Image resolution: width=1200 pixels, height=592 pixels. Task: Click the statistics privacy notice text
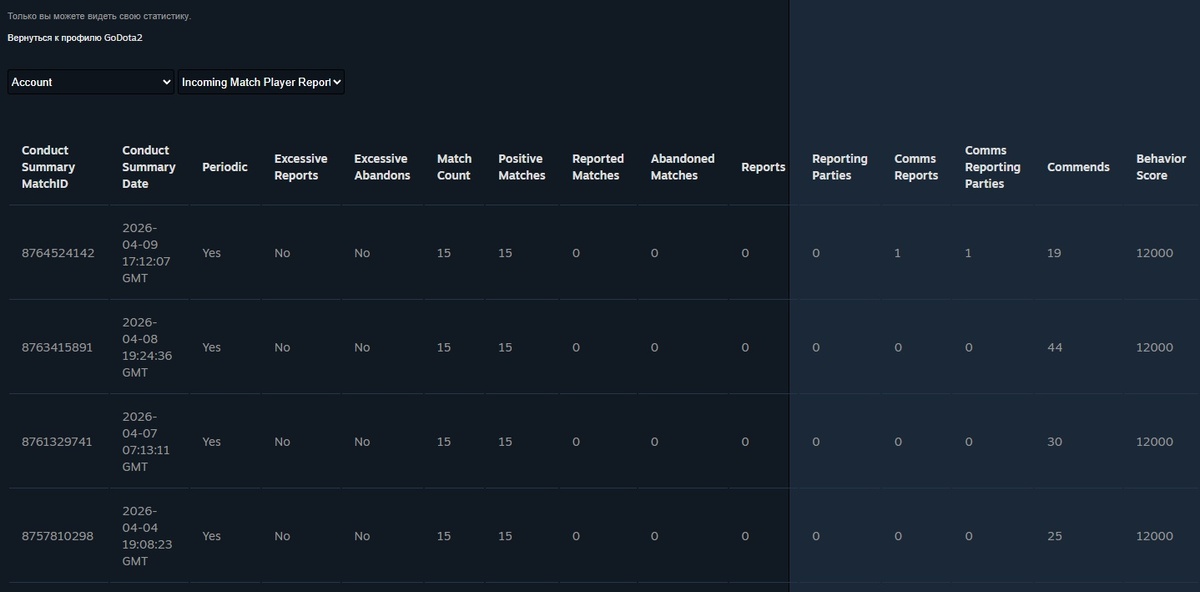pyautogui.click(x=99, y=16)
